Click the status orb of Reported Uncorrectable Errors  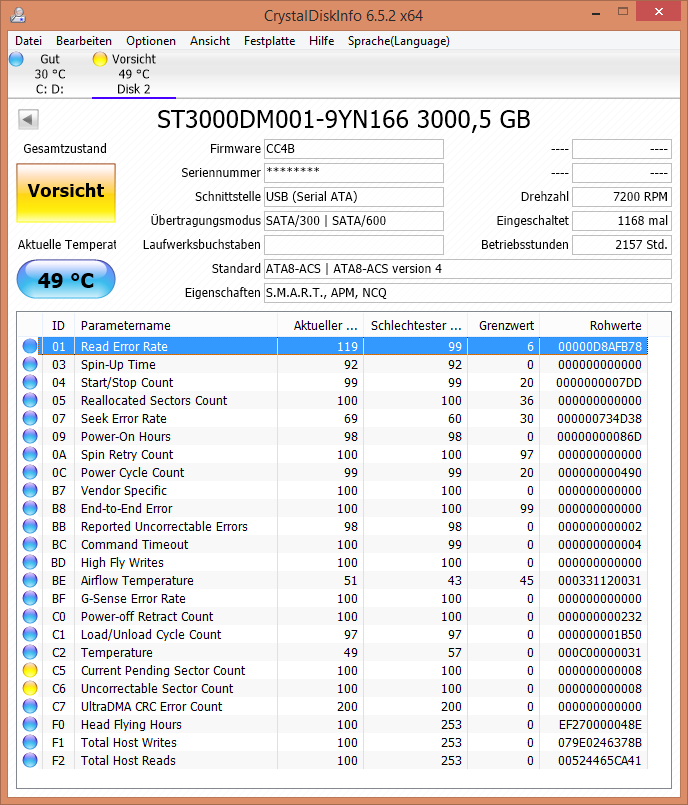tap(30, 526)
